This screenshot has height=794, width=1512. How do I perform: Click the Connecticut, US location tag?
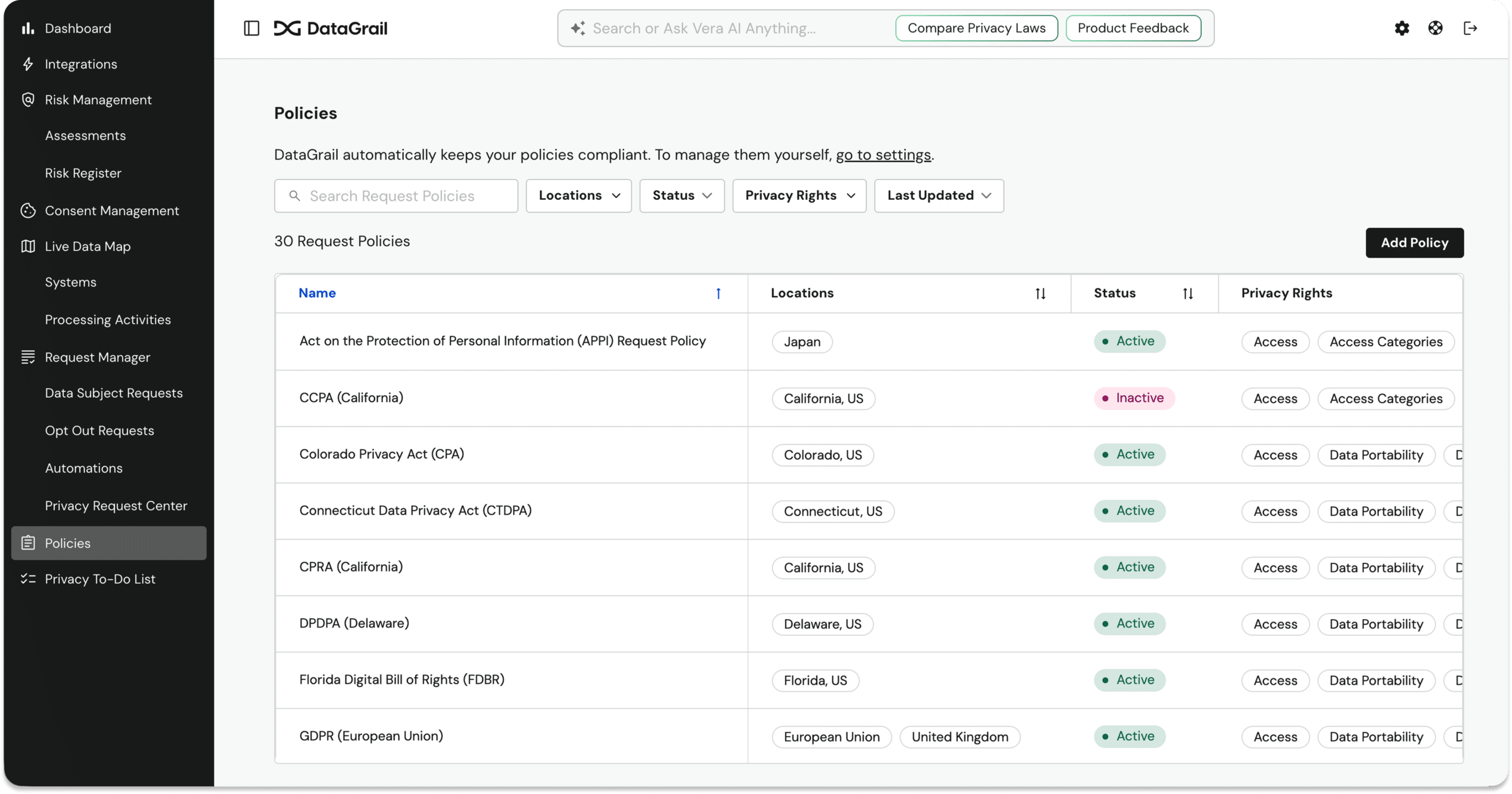point(833,511)
